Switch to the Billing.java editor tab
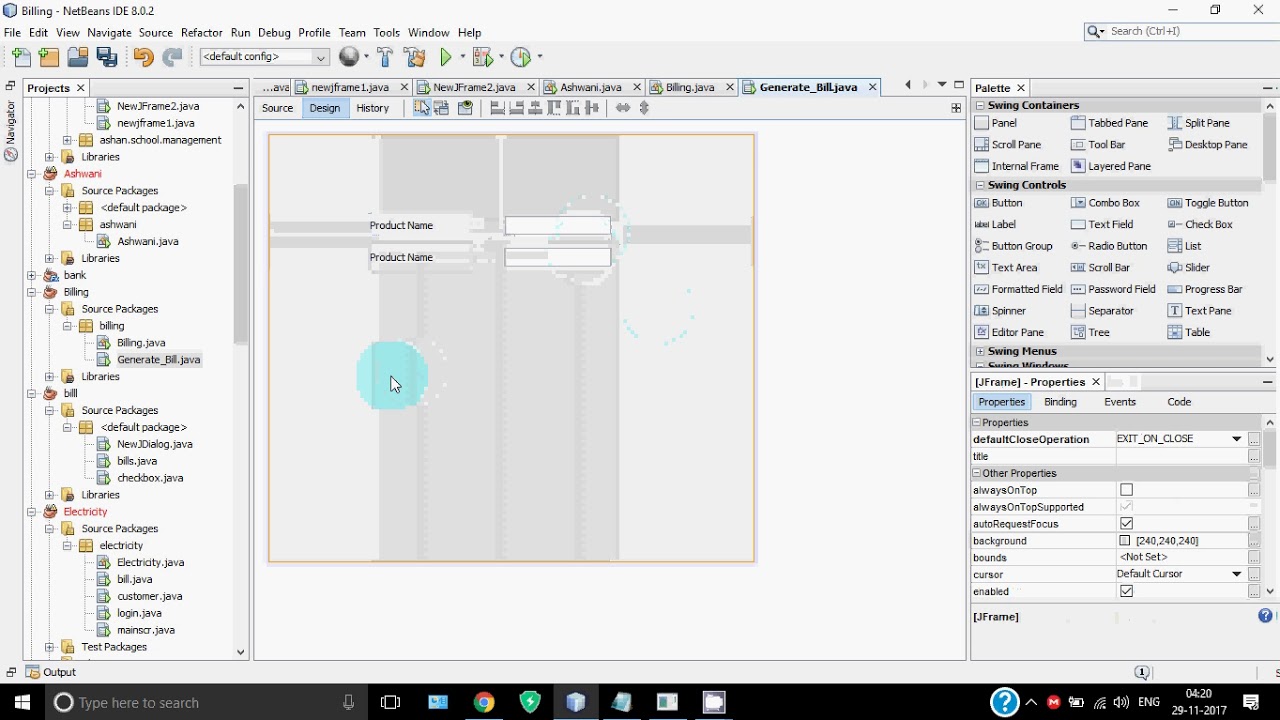 pos(689,87)
